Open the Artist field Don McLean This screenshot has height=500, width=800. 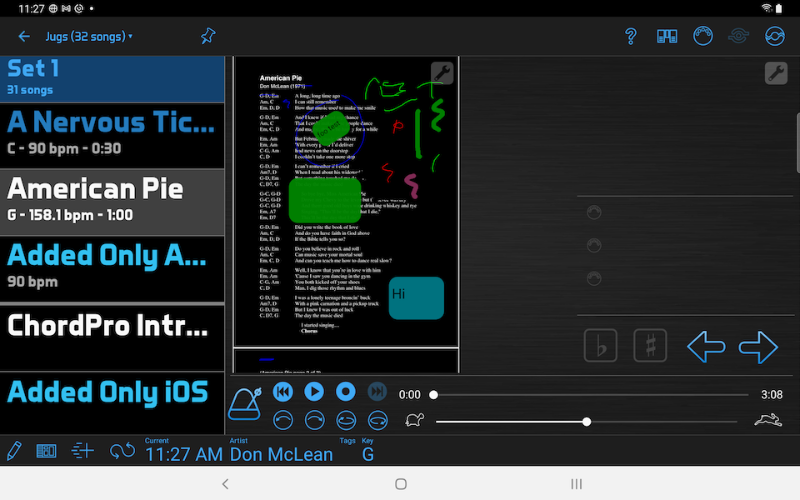(x=281, y=454)
